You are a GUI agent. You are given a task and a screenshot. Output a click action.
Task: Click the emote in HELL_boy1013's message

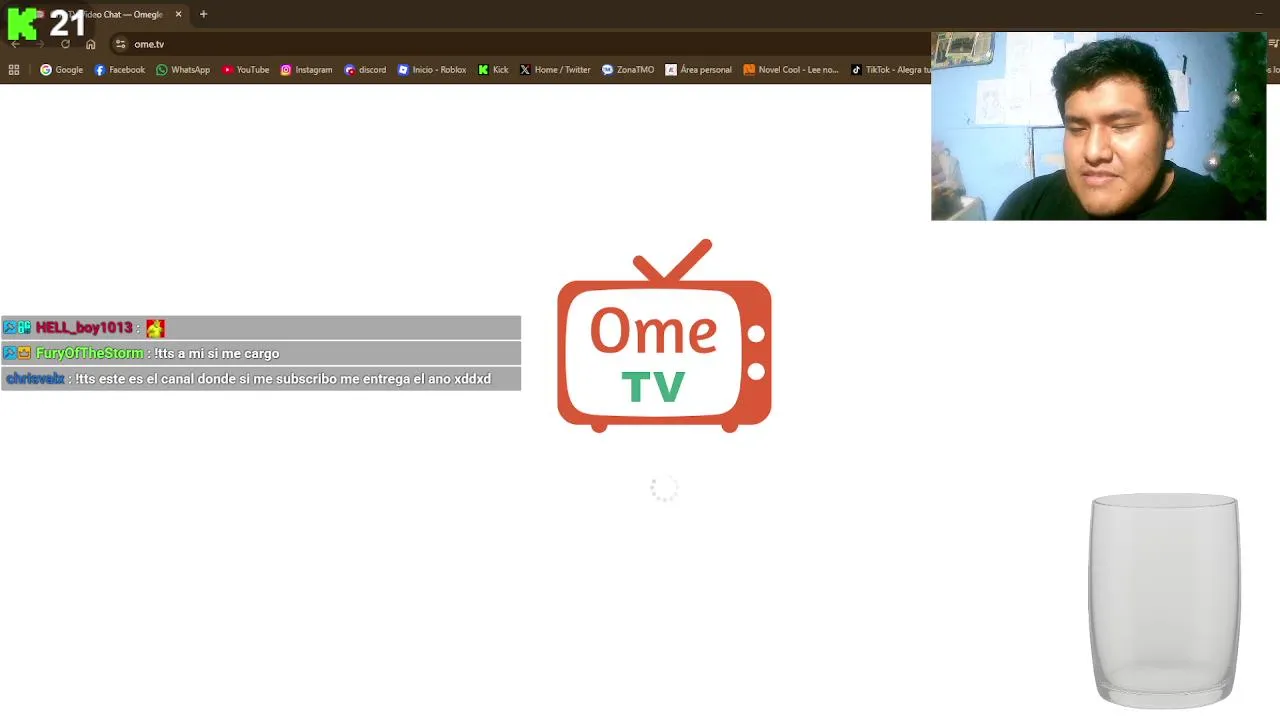point(155,328)
